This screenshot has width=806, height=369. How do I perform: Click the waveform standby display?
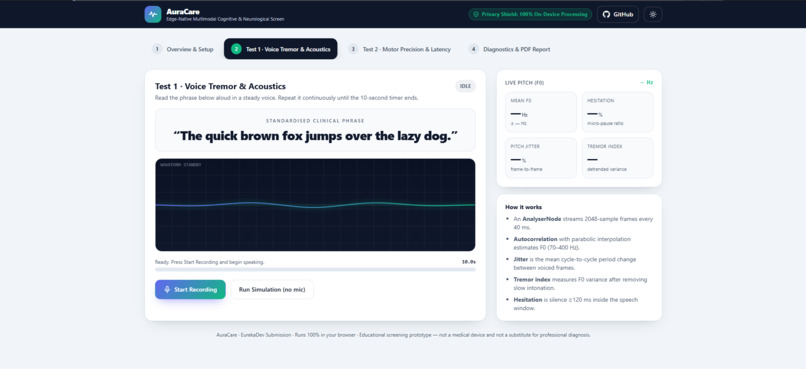tap(315, 205)
